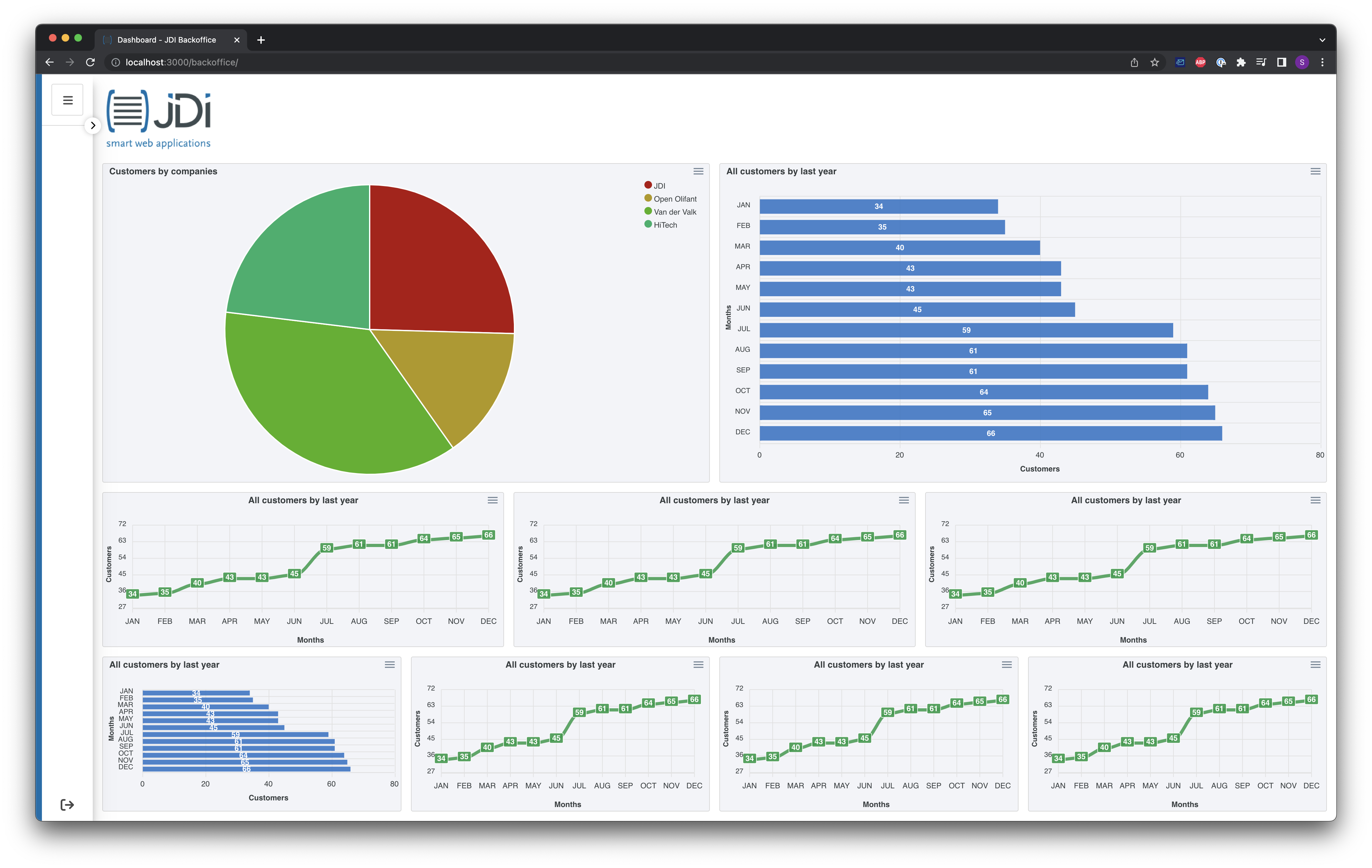Toggle JDI series in pie legend
Image resolution: width=1372 pixels, height=868 pixels.
(x=655, y=186)
